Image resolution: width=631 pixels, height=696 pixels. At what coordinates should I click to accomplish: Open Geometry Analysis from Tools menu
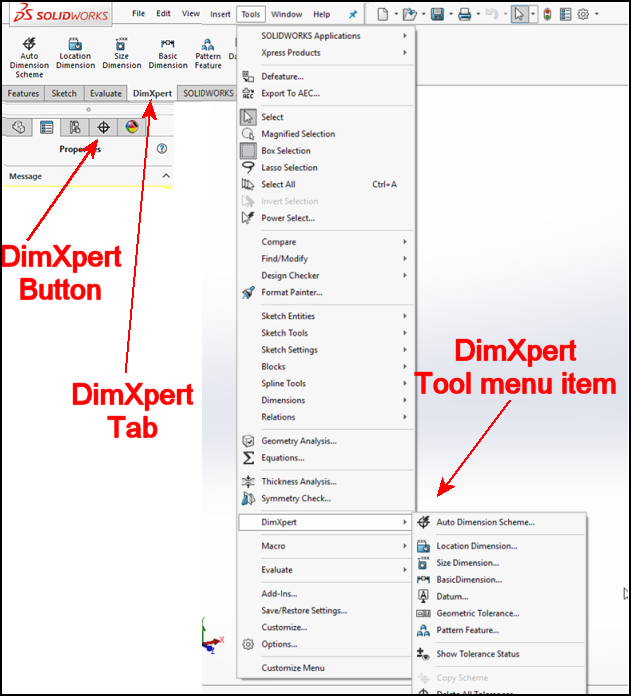pyautogui.click(x=326, y=441)
